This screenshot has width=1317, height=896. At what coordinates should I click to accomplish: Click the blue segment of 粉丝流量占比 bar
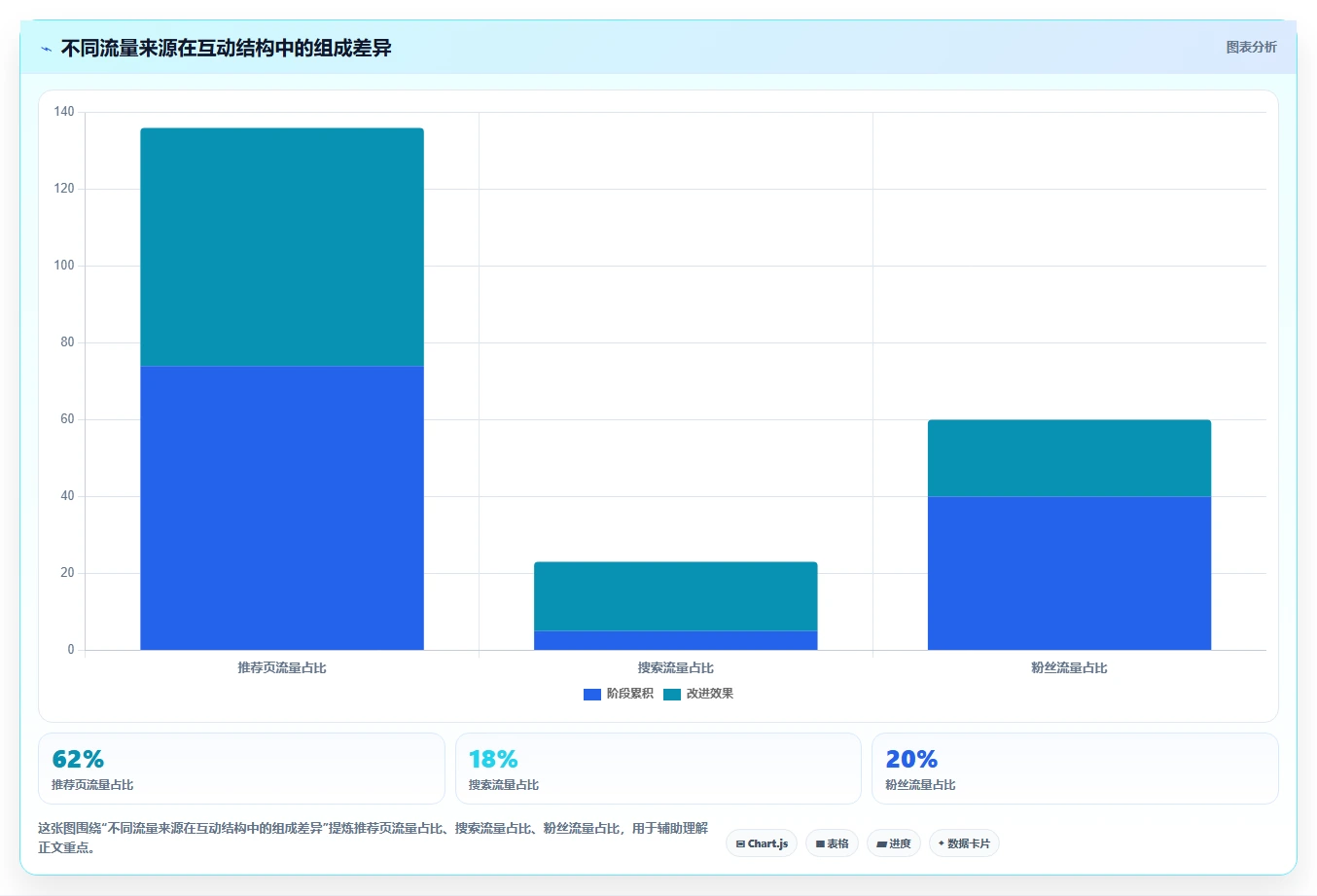1070,573
